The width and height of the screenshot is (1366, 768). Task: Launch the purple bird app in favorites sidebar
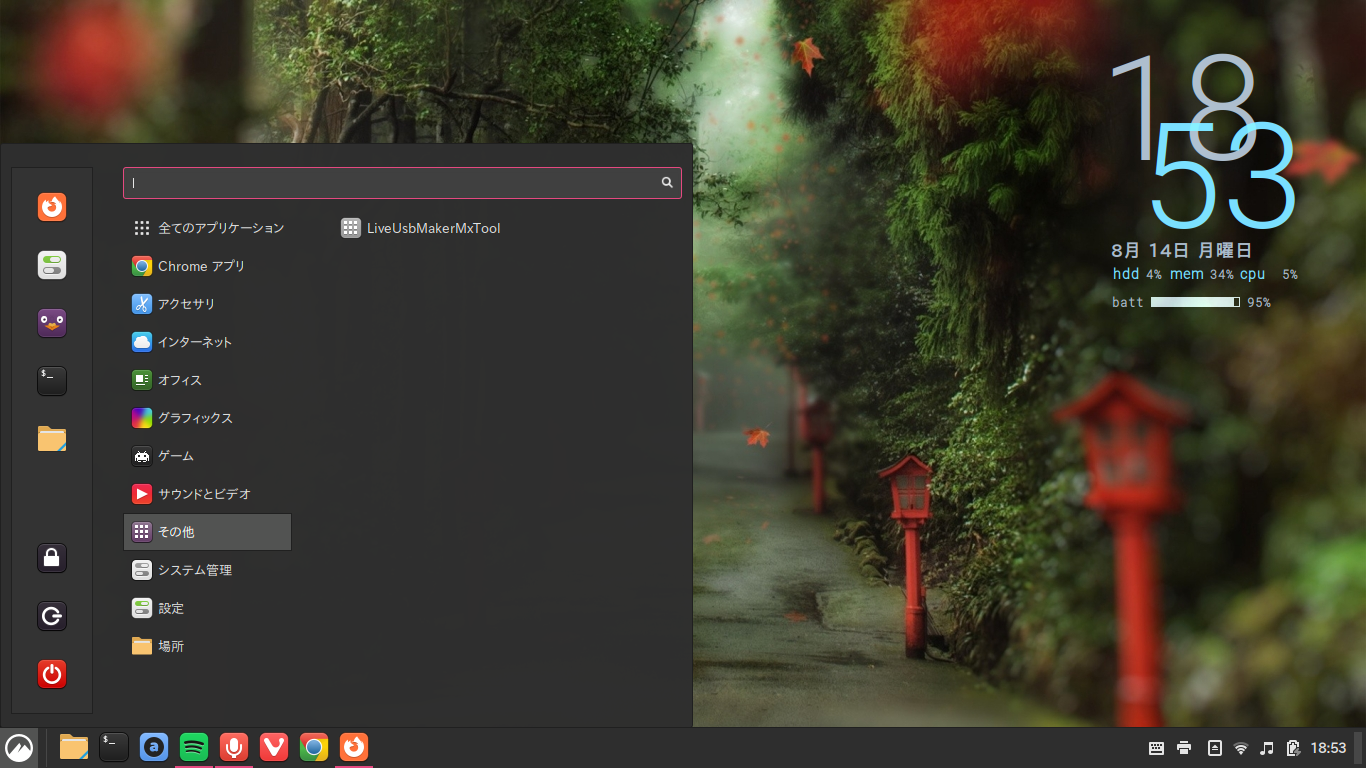pyautogui.click(x=52, y=323)
